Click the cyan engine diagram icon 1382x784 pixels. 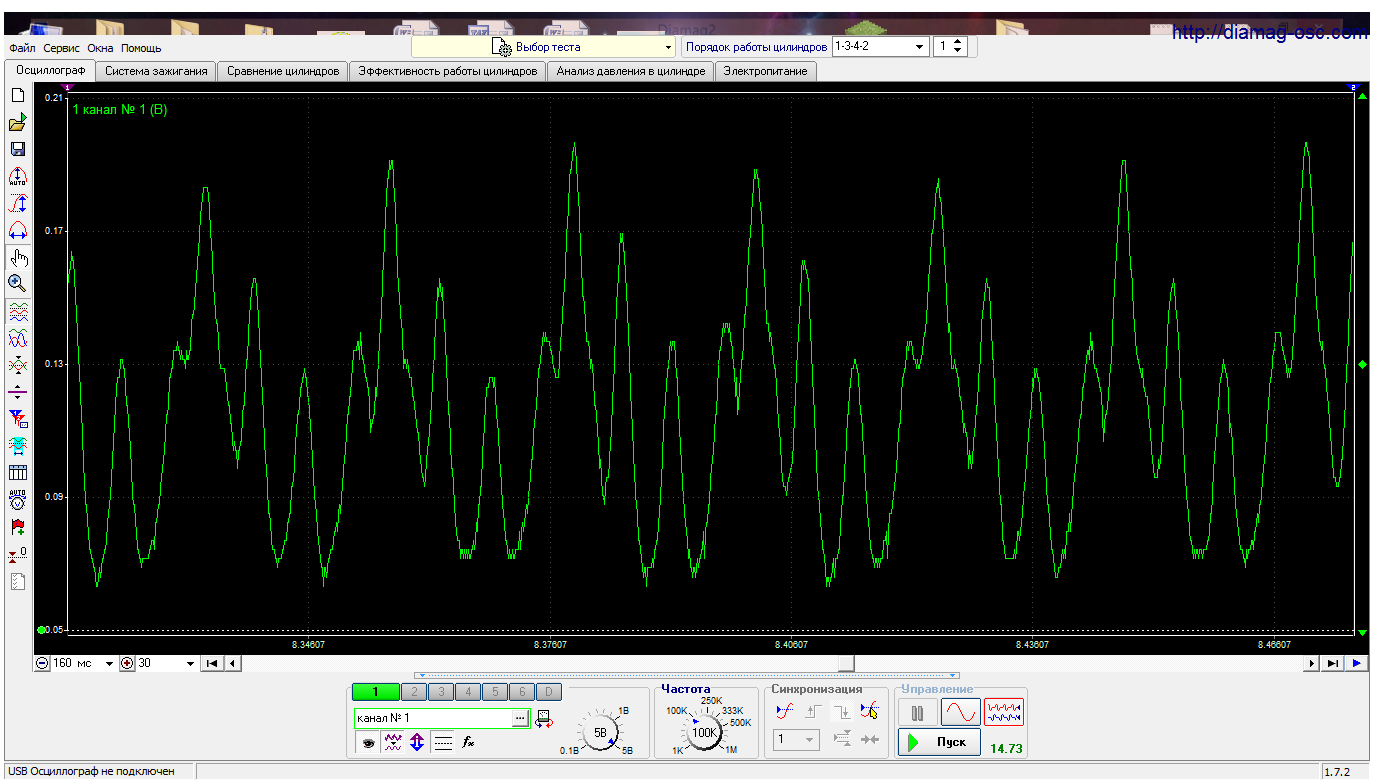pos(17,445)
